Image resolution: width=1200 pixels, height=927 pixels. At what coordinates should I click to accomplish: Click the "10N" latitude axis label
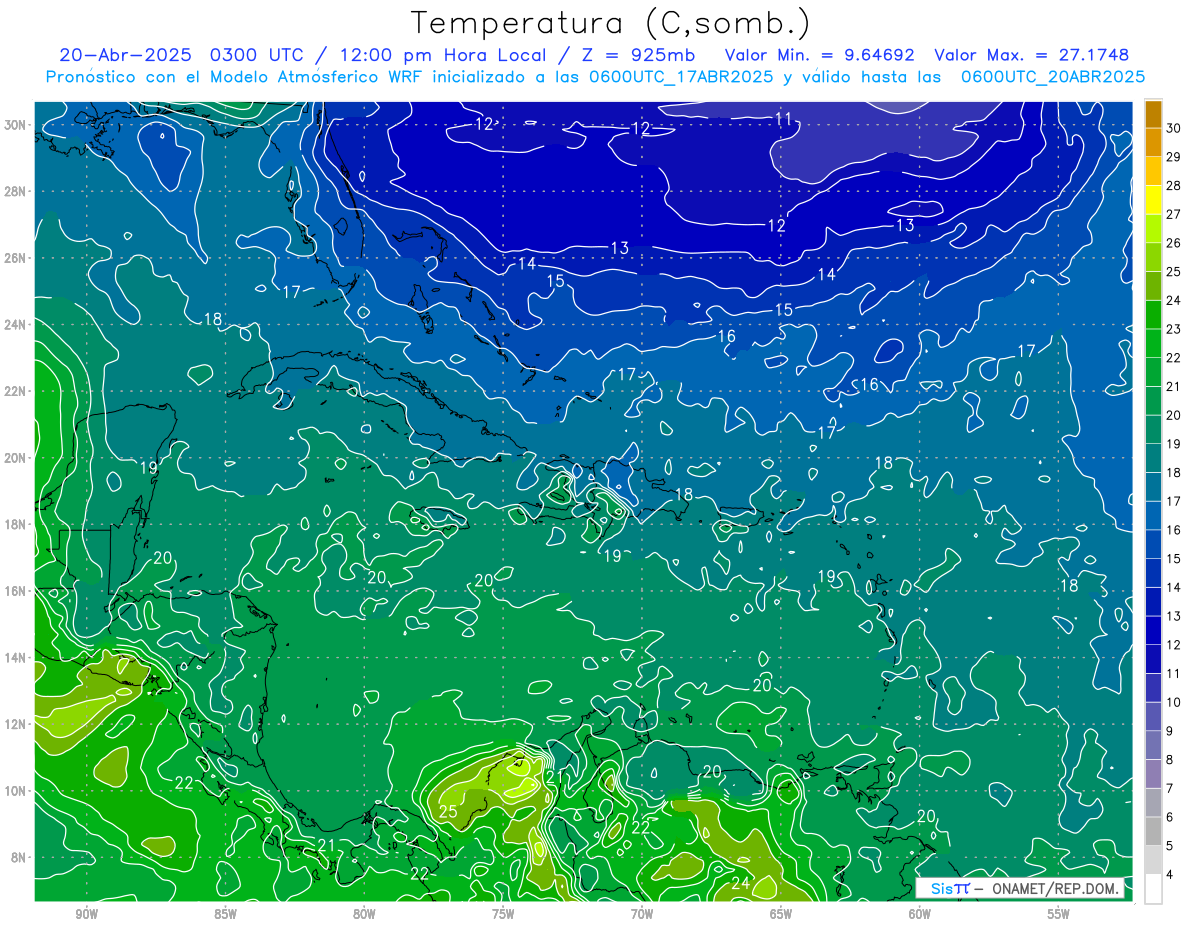coord(17,790)
